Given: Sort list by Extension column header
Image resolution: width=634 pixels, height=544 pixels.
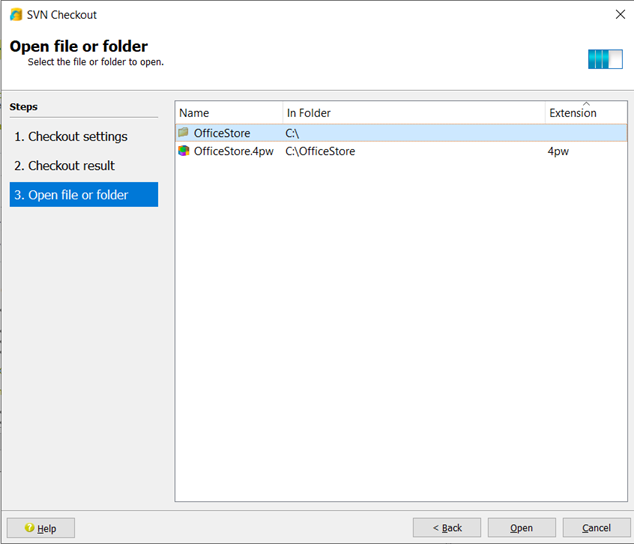Looking at the screenshot, I should [586, 113].
